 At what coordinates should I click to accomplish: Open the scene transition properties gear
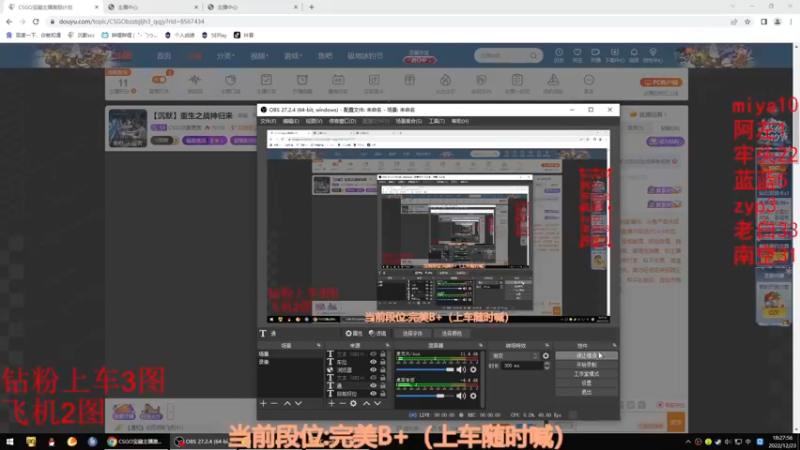pyautogui.click(x=546, y=356)
